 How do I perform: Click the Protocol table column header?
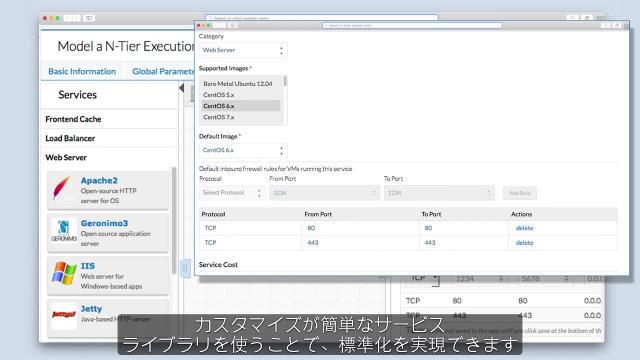[213, 214]
